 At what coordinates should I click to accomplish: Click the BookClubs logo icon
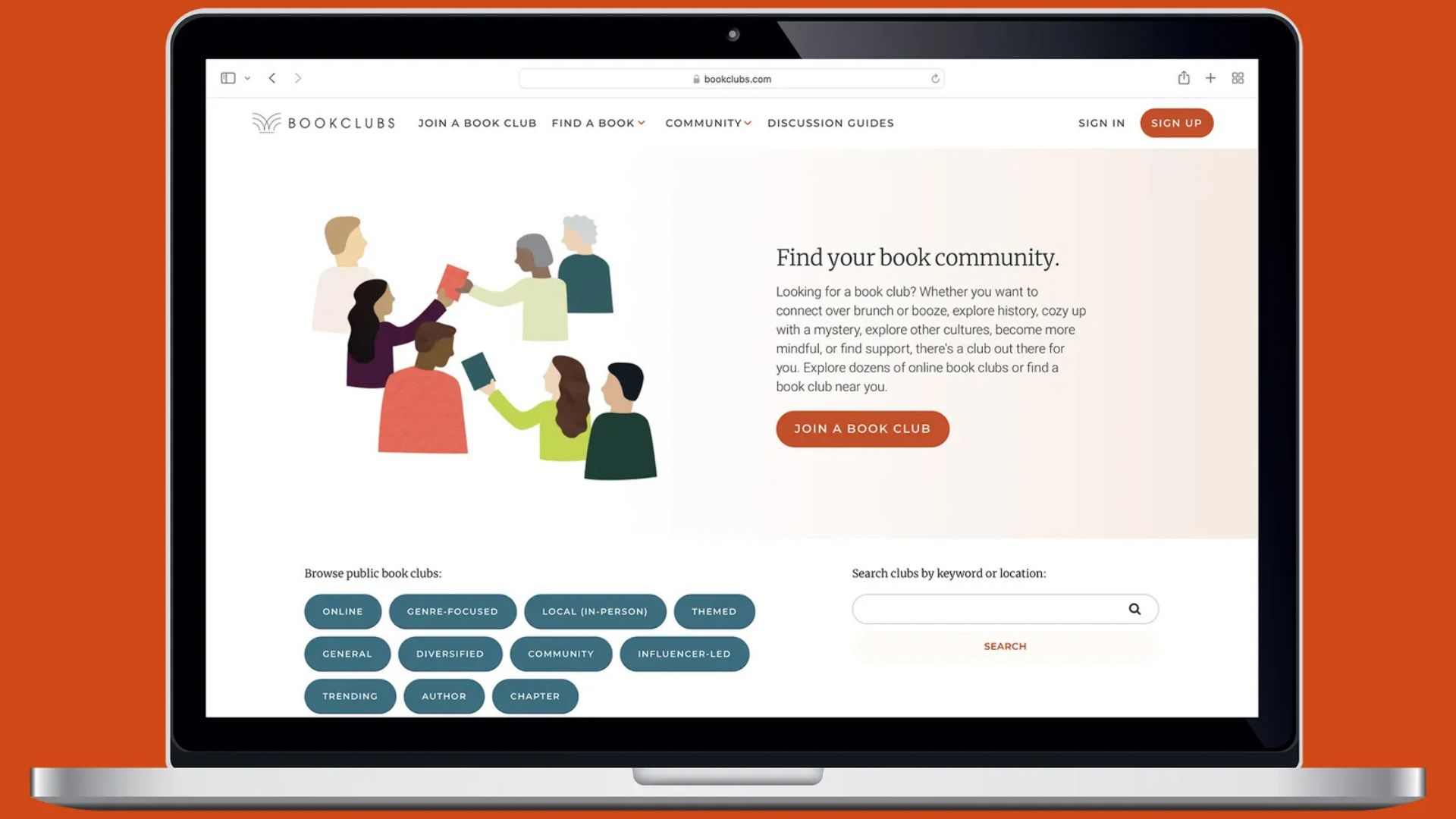(266, 122)
